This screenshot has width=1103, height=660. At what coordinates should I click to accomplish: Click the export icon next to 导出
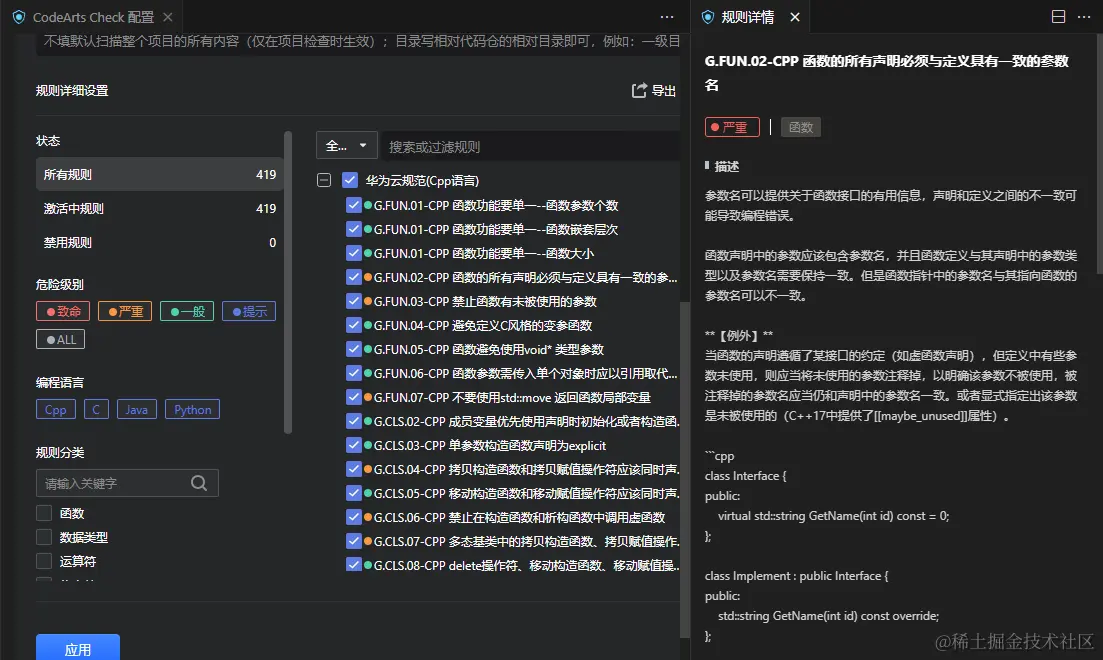click(639, 90)
